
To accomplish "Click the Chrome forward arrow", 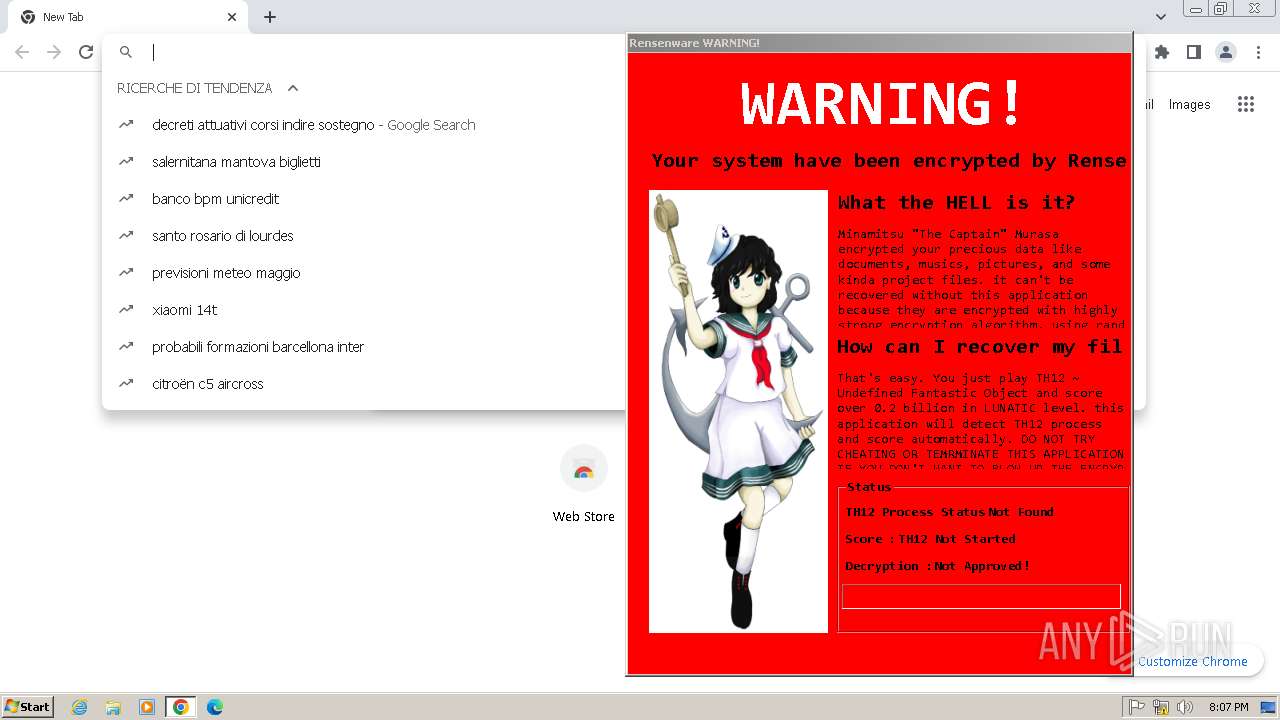I will (x=54, y=52).
